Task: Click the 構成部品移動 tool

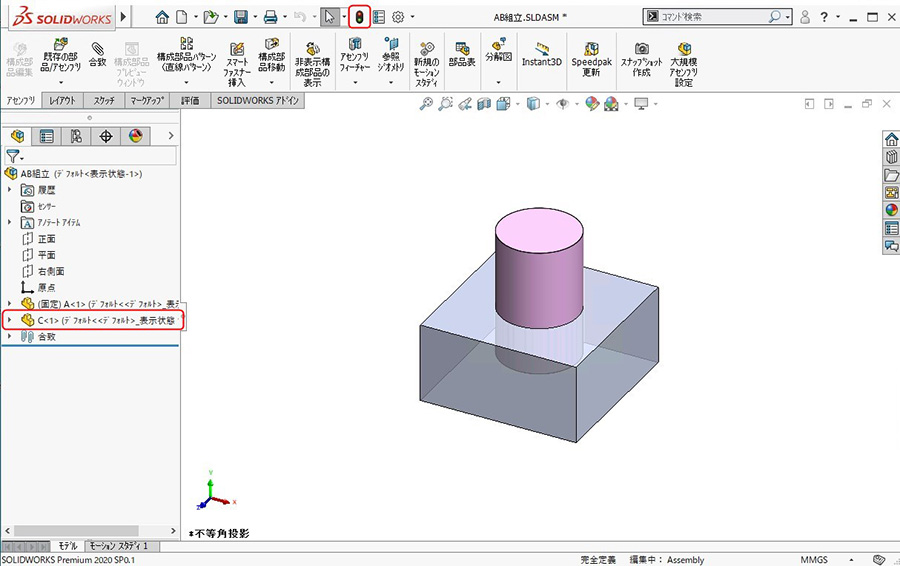Action: pos(271,55)
